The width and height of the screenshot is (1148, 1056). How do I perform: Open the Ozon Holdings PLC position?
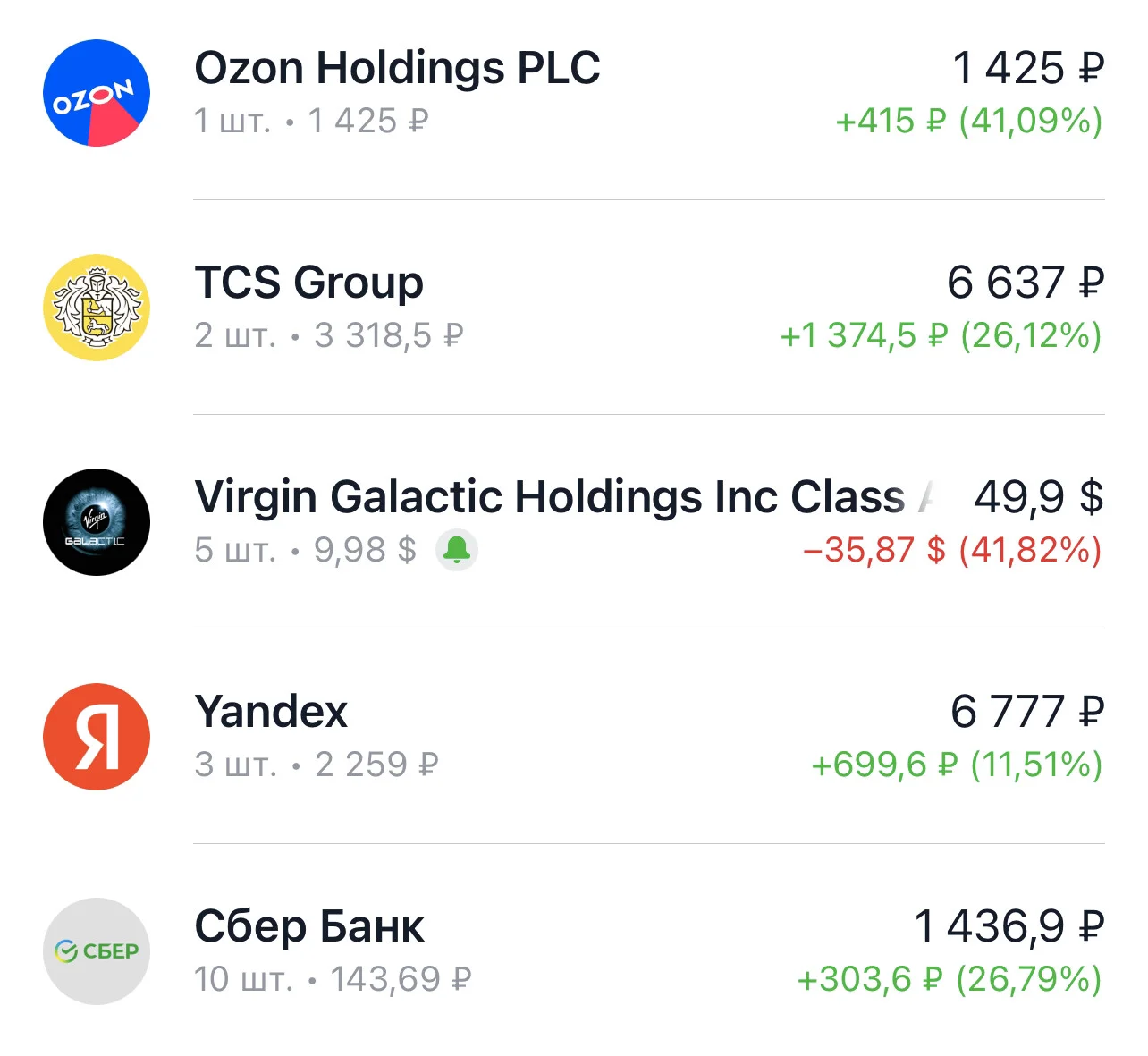pos(574,93)
